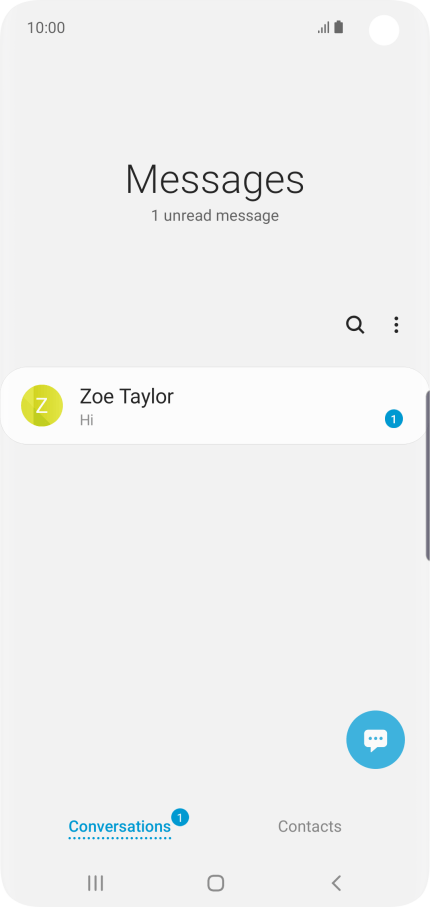The height and width of the screenshot is (907, 430).
Task: Tap the "1 unread message" text
Action: click(x=215, y=216)
